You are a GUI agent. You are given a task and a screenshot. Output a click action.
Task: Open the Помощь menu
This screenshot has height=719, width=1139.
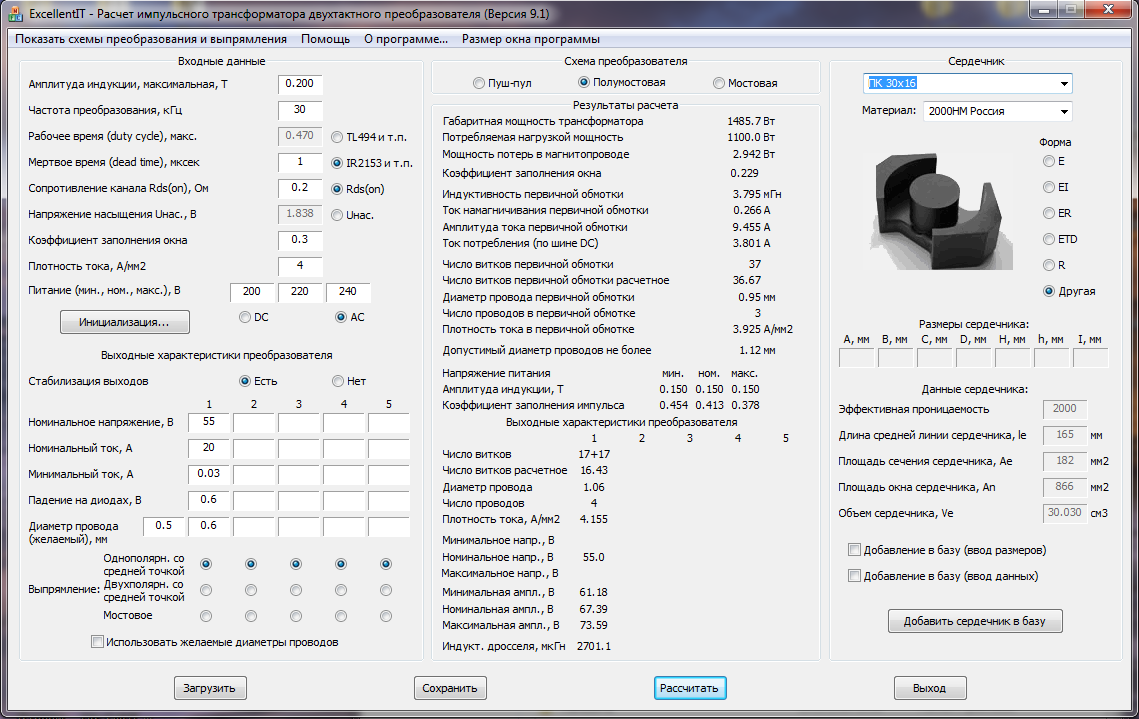[325, 39]
